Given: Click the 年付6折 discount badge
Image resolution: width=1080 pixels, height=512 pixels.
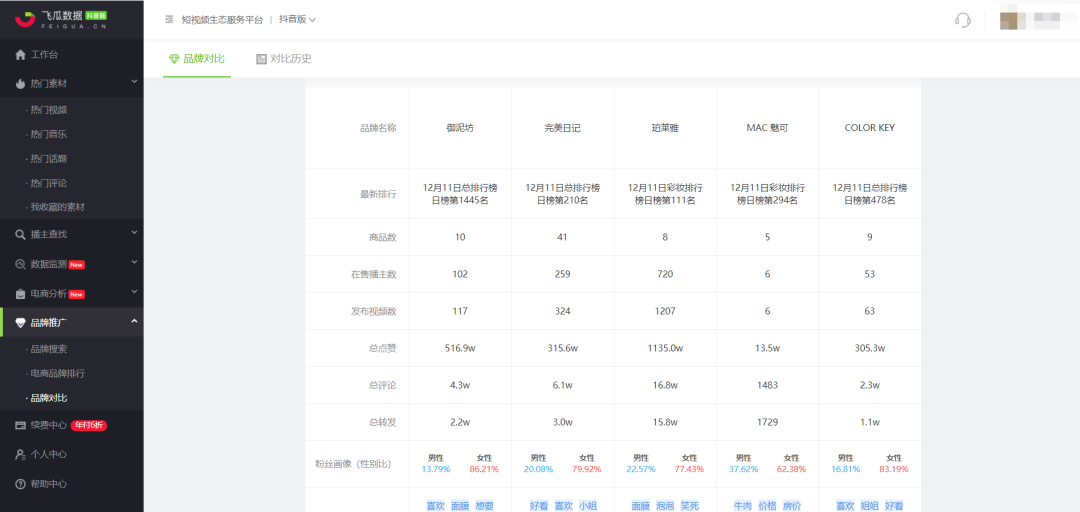Looking at the screenshot, I should pyautogui.click(x=89, y=425).
